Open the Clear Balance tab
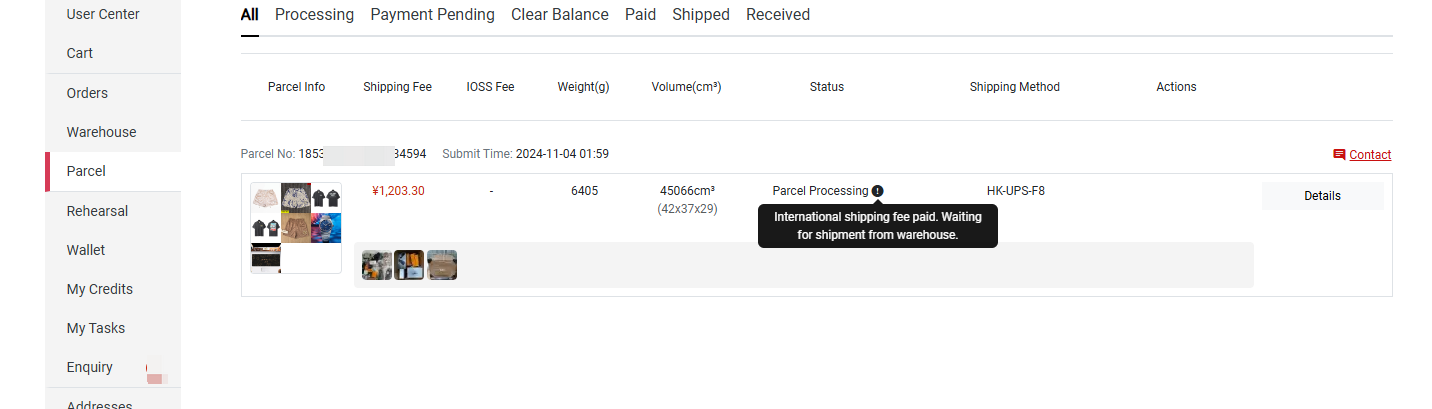The height and width of the screenshot is (409, 1432). (560, 15)
